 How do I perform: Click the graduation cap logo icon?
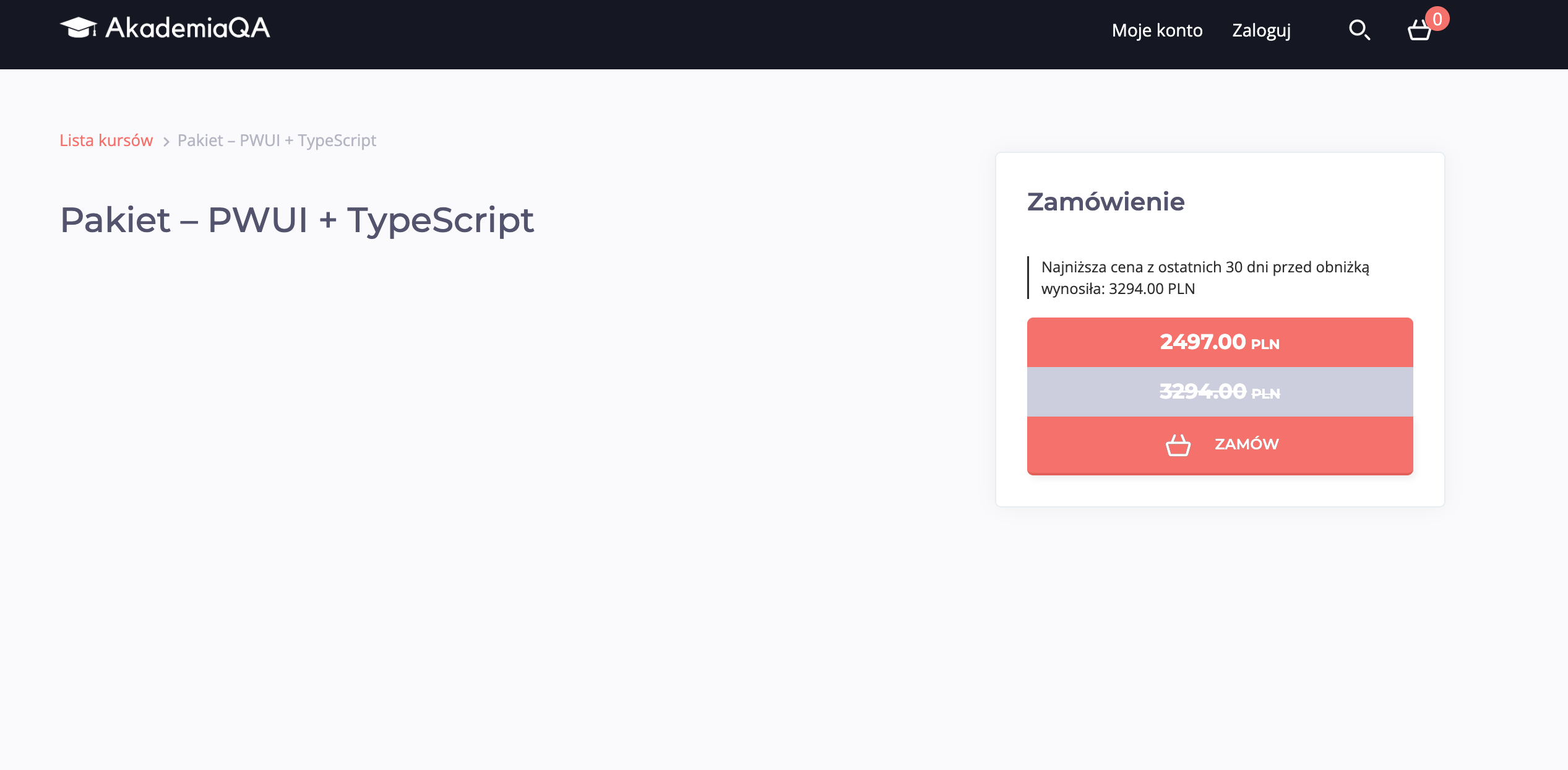pos(78,28)
